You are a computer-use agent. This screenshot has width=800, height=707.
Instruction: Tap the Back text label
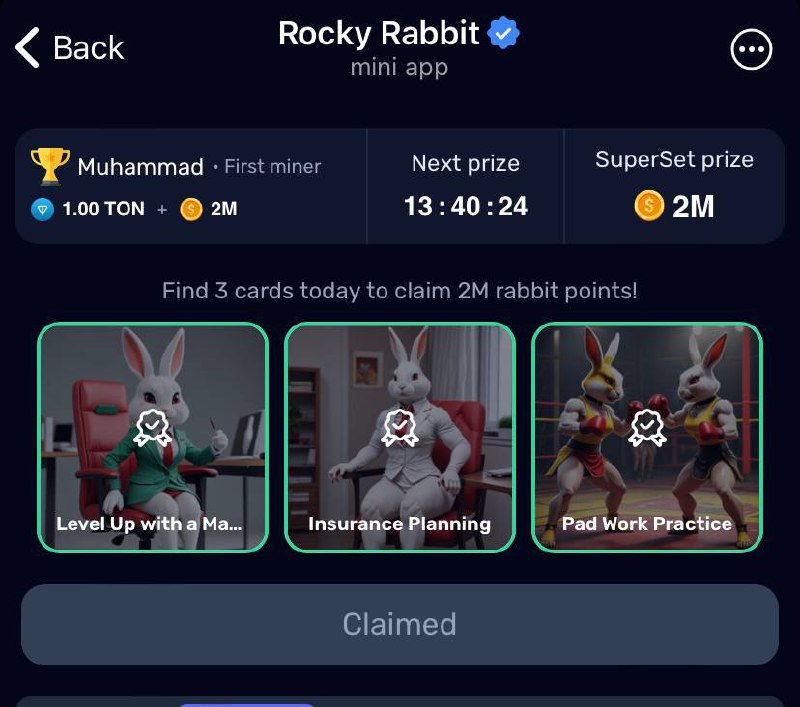tap(89, 48)
